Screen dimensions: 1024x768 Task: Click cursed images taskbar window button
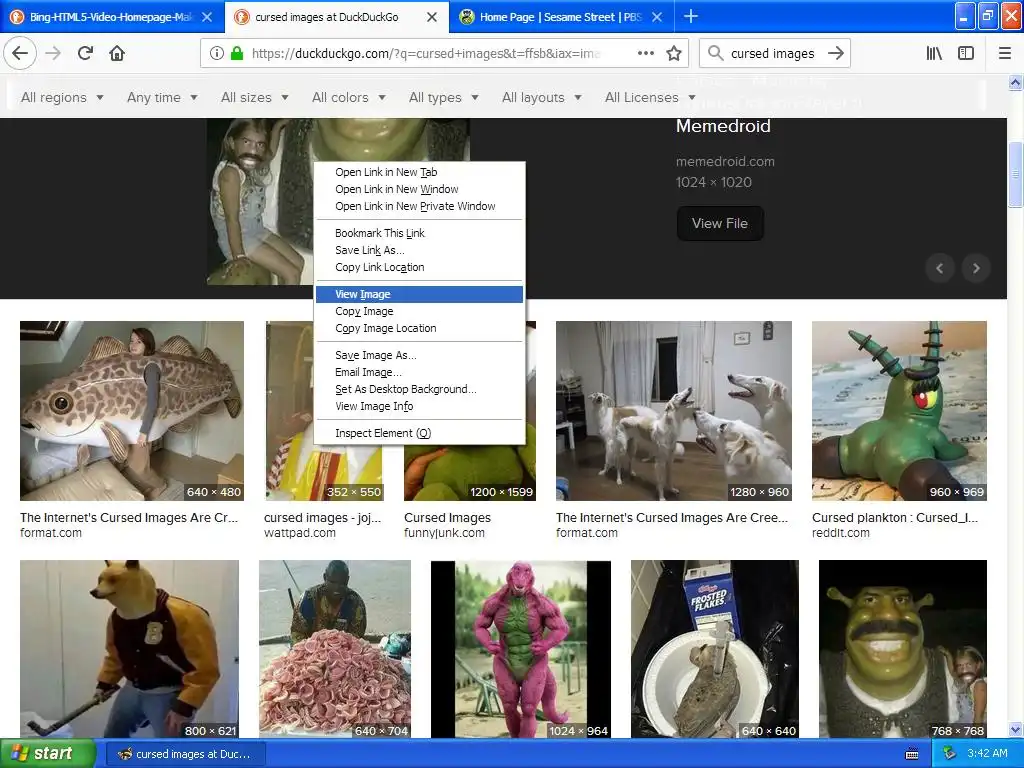(x=186, y=754)
